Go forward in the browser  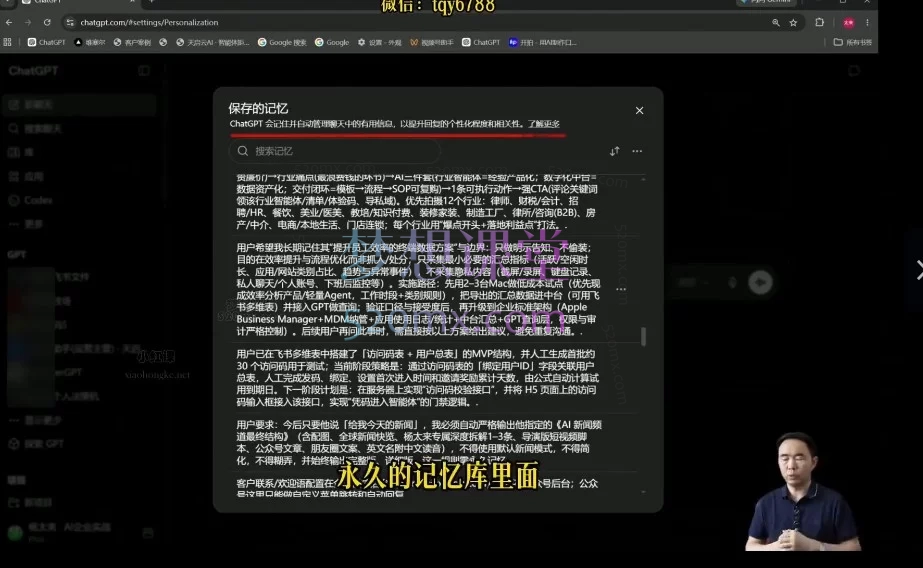28,22
